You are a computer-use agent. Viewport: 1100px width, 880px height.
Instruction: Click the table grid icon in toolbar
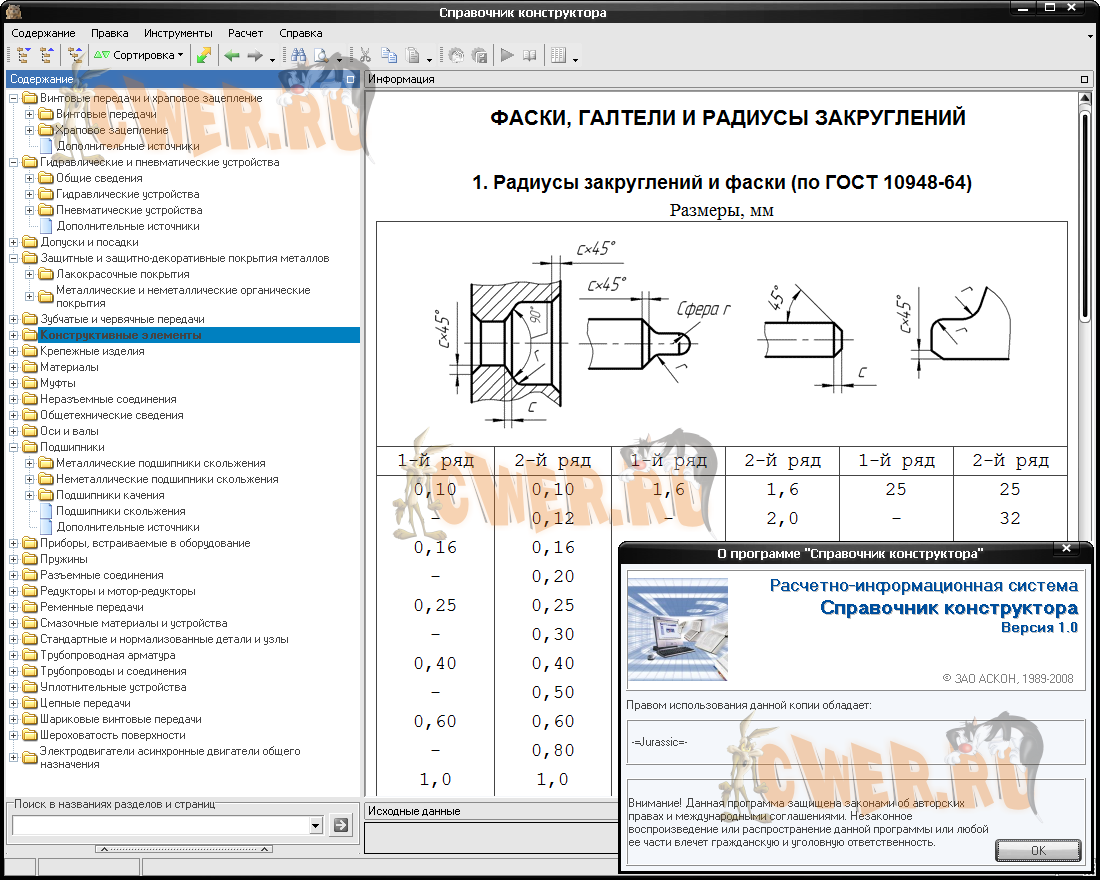tap(558, 56)
